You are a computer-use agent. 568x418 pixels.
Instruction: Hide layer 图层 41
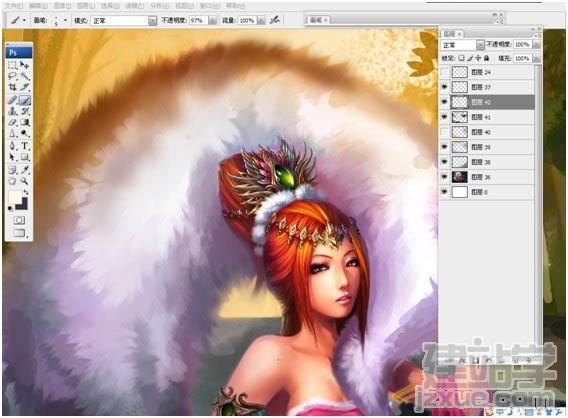(x=444, y=117)
